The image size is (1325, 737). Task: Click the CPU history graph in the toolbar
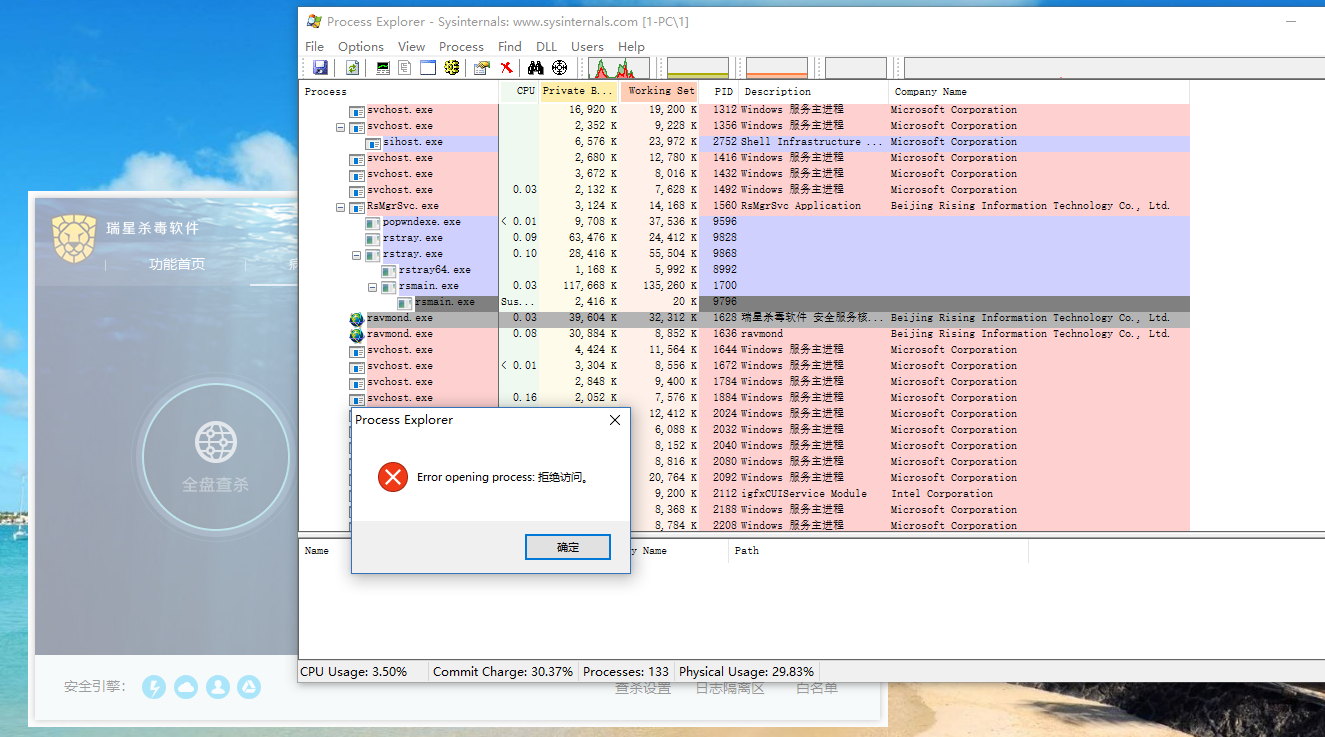(x=619, y=68)
